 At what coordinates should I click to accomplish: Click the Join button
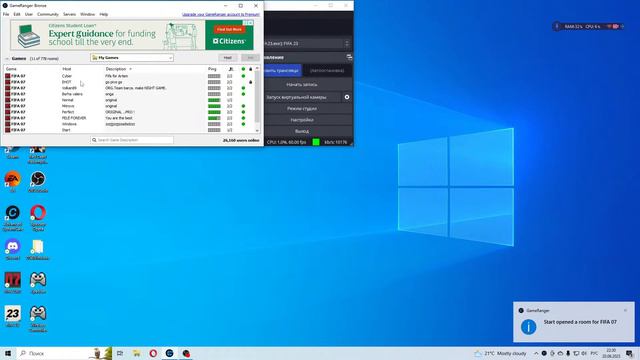[250, 58]
